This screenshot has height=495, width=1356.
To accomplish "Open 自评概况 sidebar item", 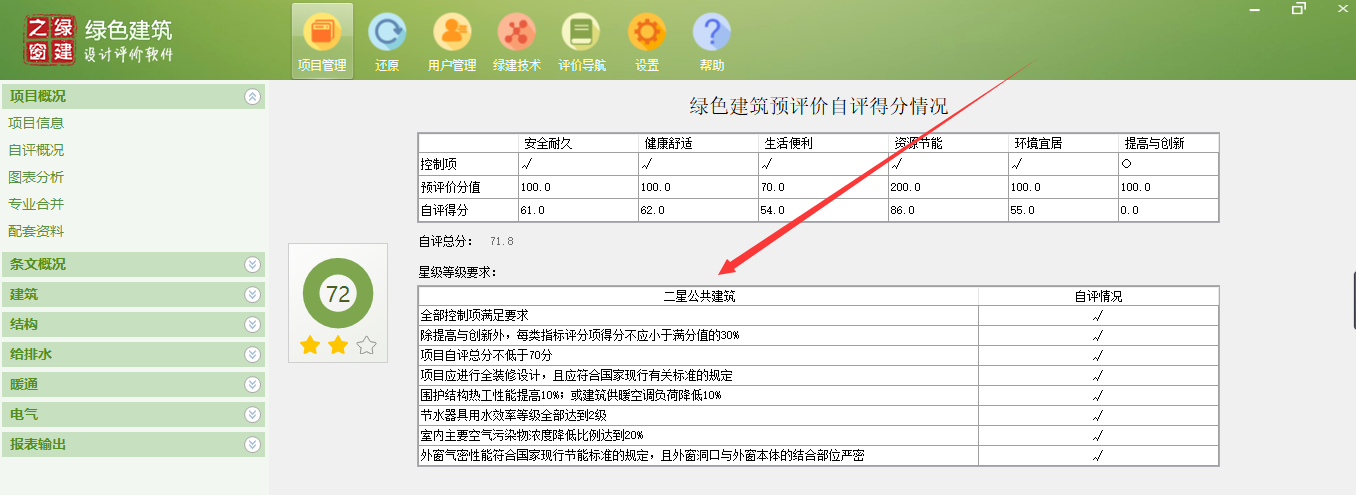I will click(x=36, y=150).
